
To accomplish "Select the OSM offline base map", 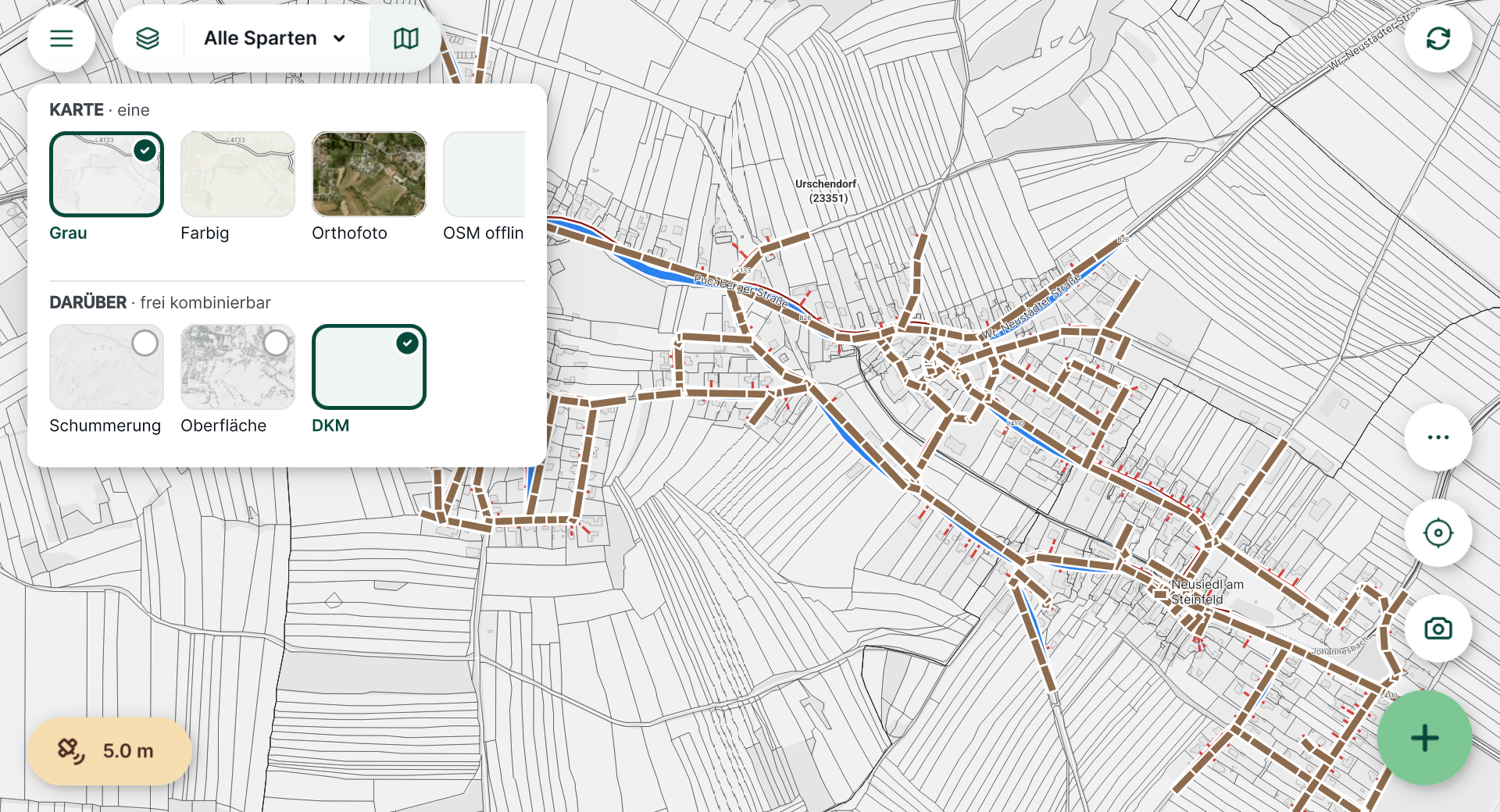I will pyautogui.click(x=484, y=174).
